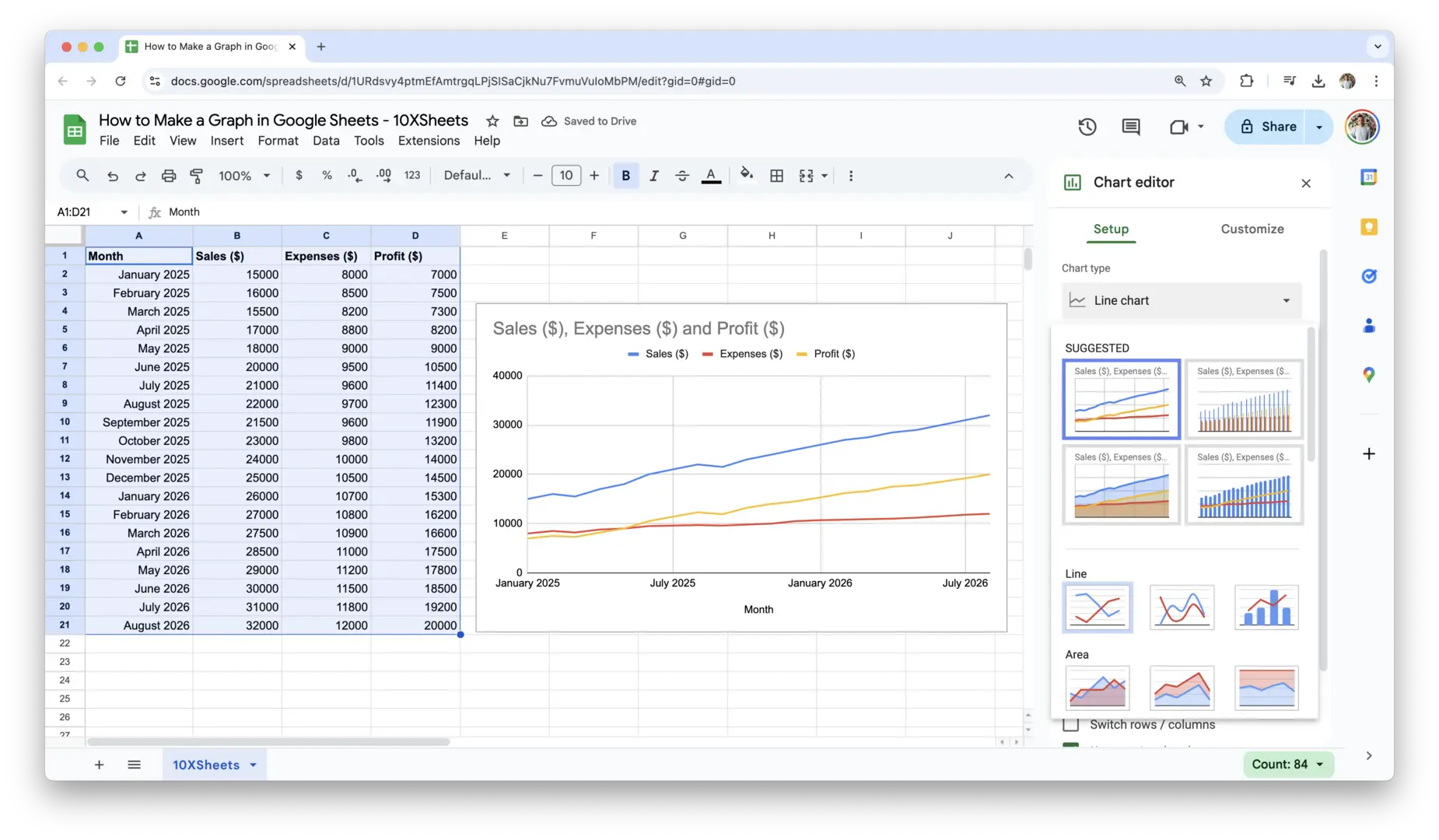
Task: Expand the Share options arrow
Action: tap(1319, 127)
